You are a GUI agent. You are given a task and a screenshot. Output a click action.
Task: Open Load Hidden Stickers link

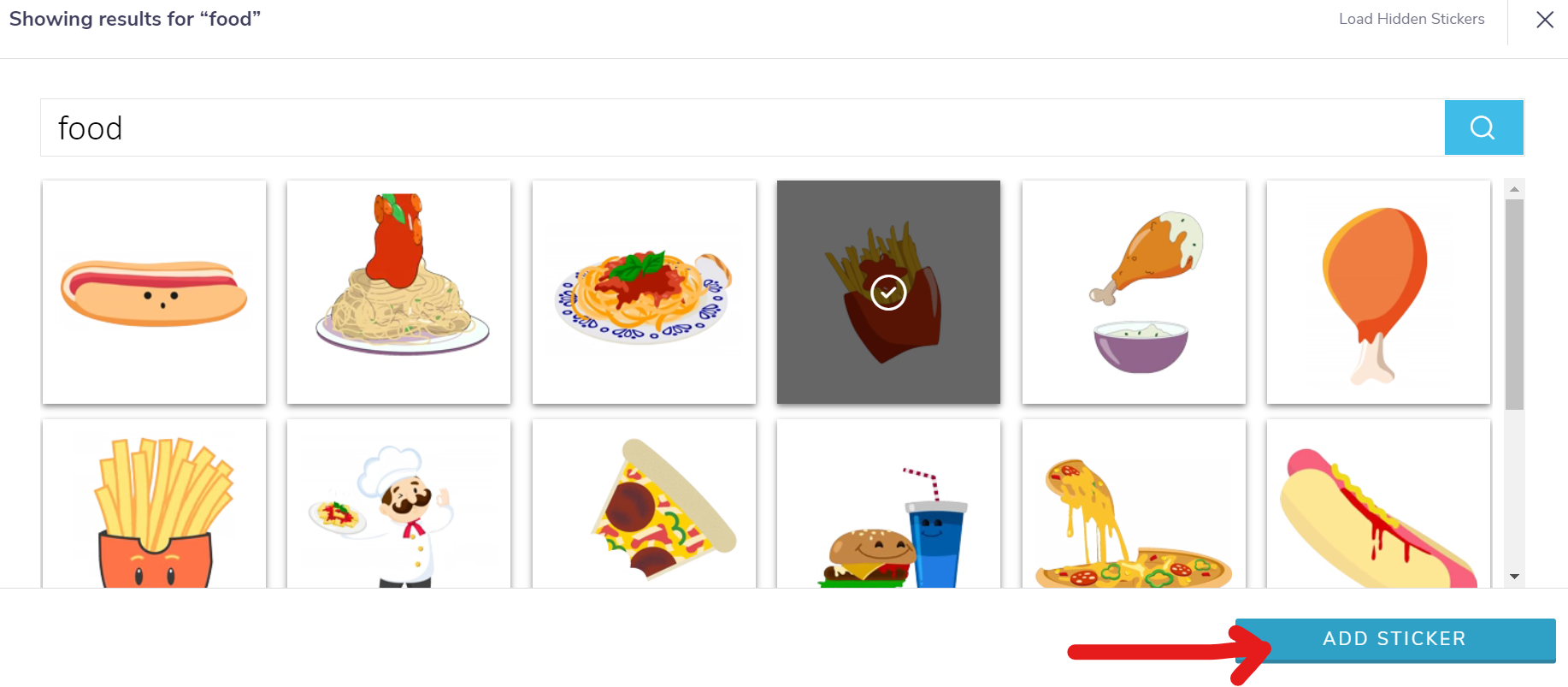(1412, 19)
